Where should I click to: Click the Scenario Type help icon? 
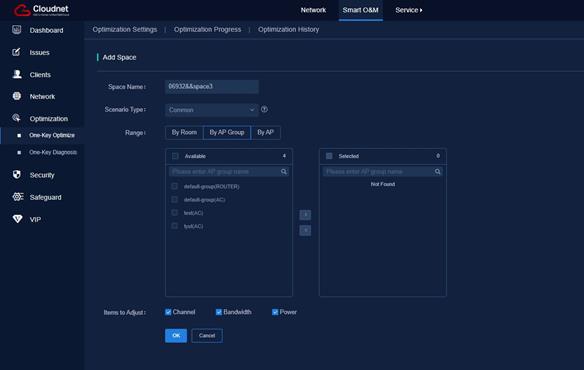[264, 110]
